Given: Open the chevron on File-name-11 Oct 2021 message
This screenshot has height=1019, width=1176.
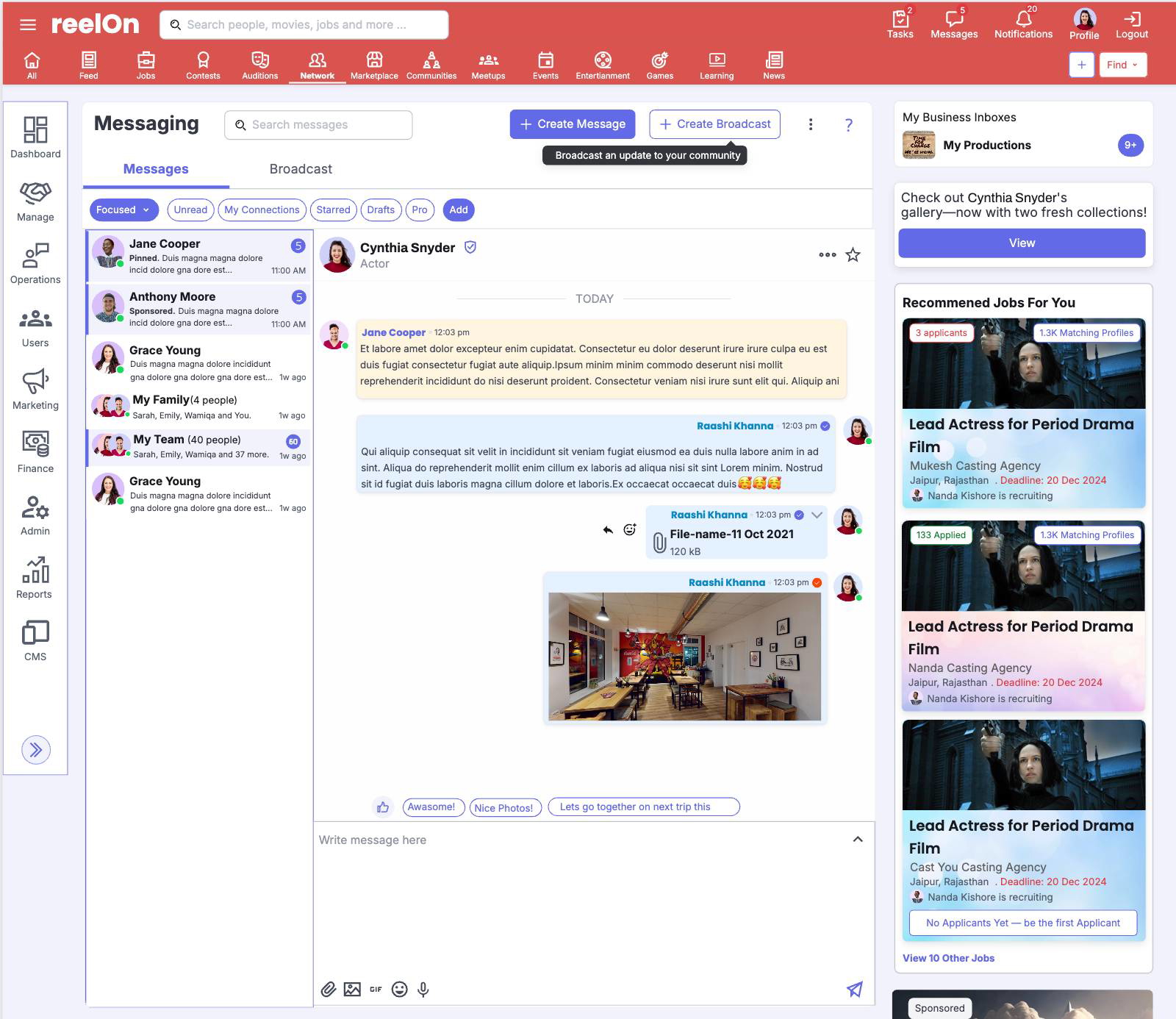Looking at the screenshot, I should (x=817, y=515).
